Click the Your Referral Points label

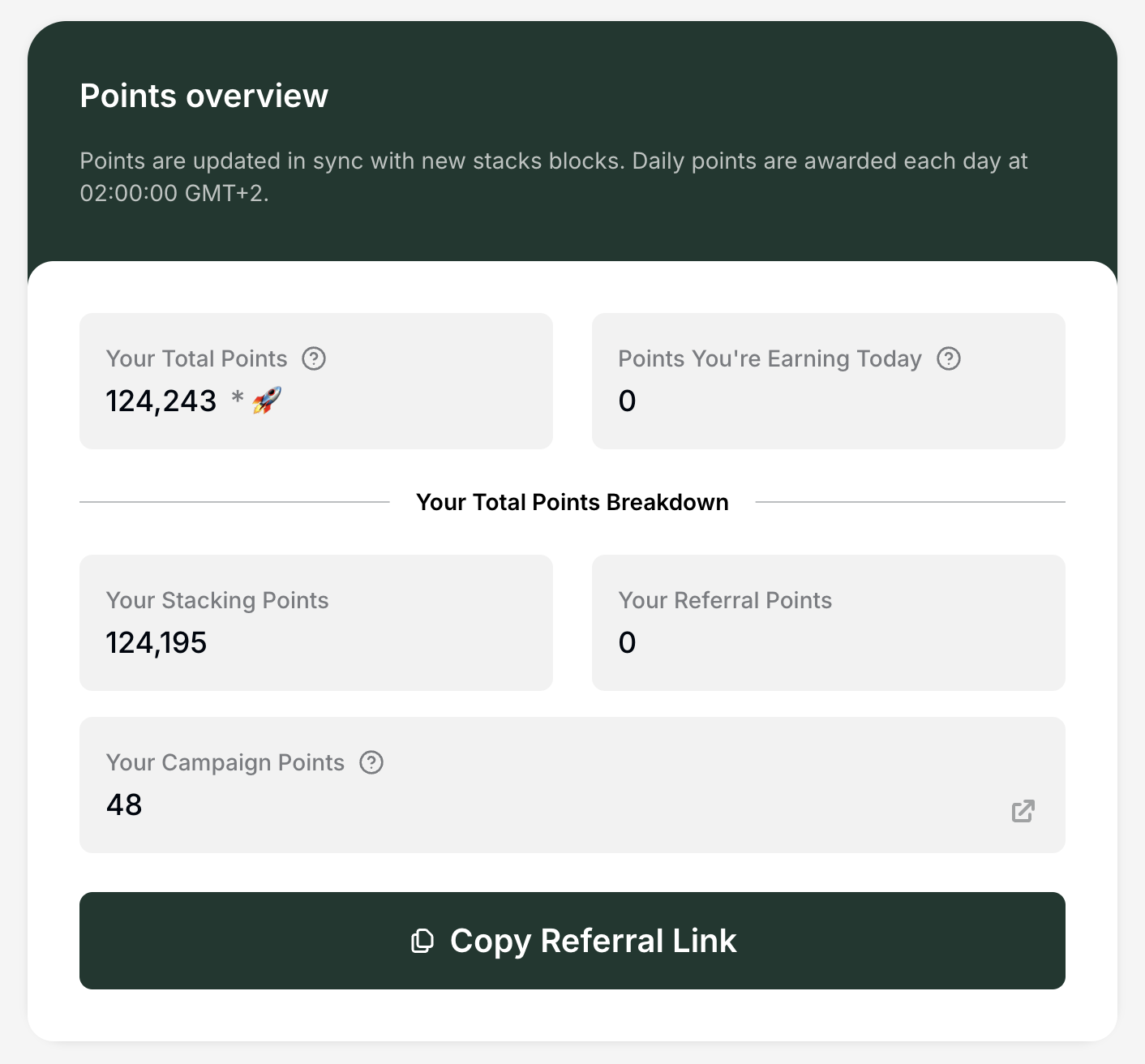pyautogui.click(x=725, y=600)
